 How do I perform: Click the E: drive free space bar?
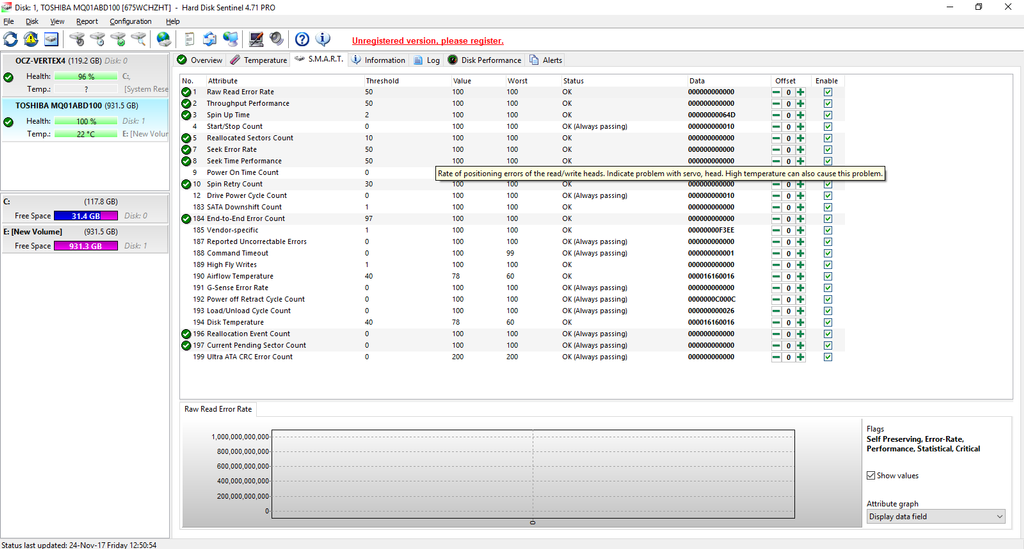pyautogui.click(x=86, y=246)
